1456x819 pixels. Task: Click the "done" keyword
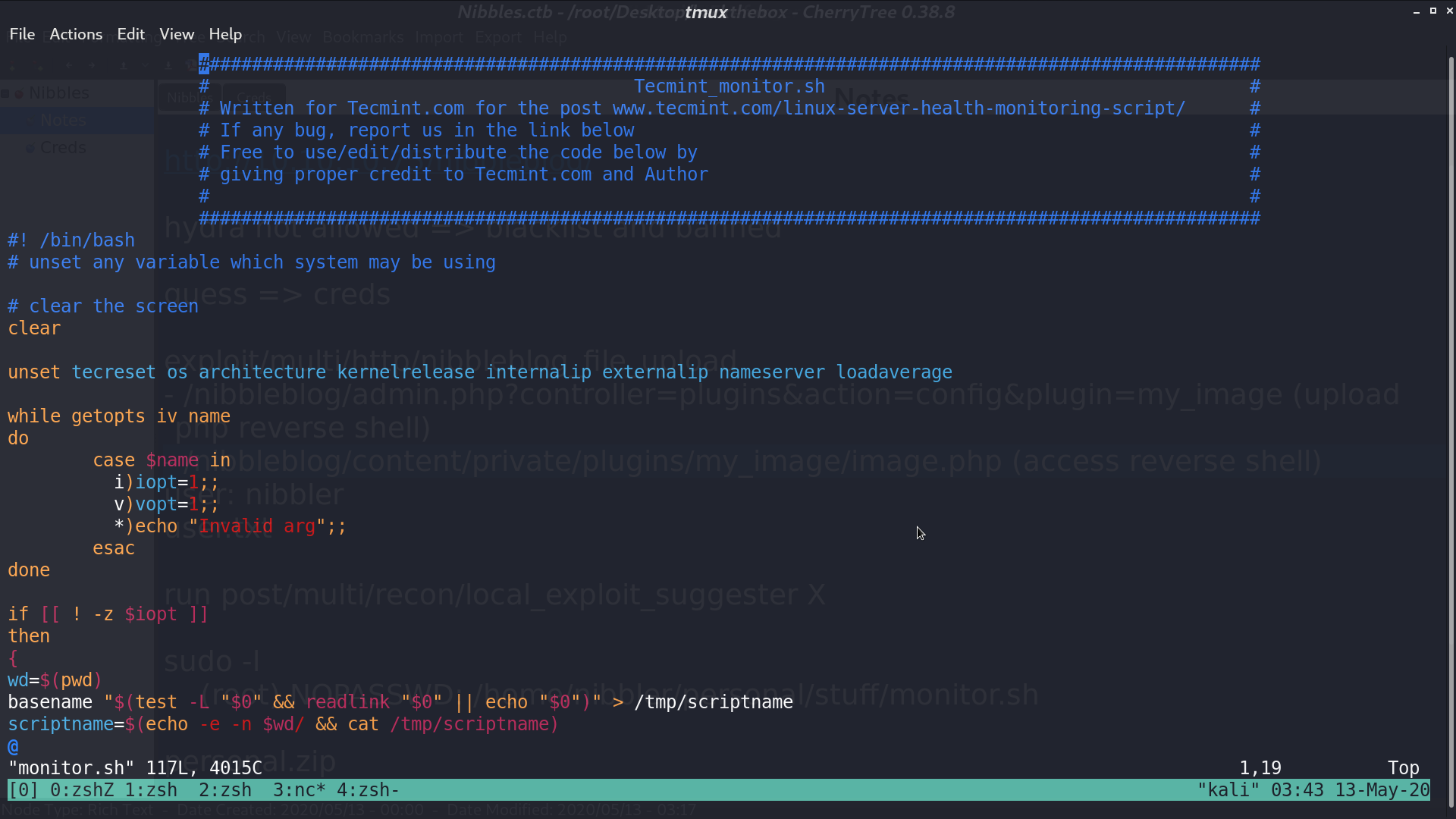tap(29, 570)
